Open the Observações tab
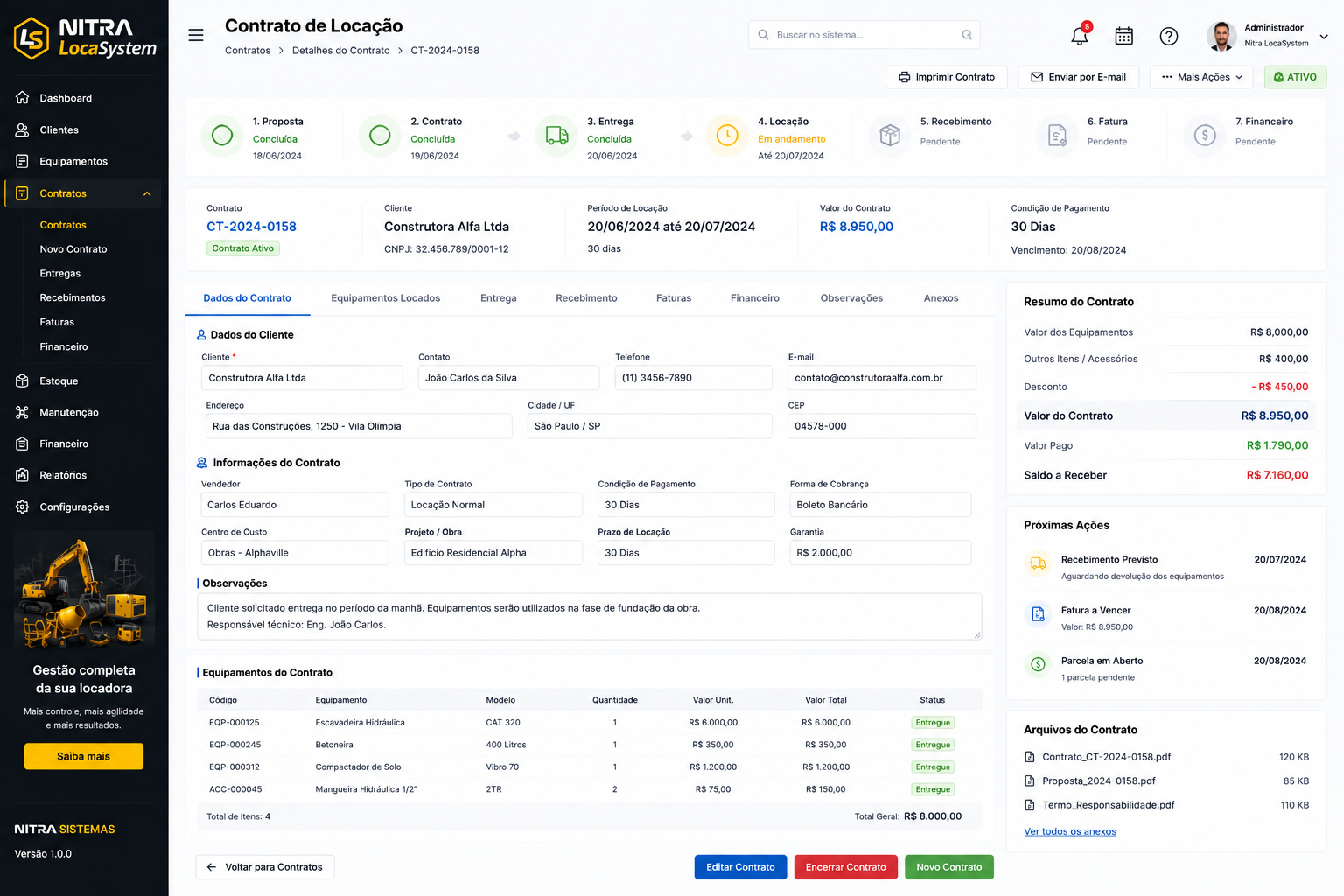Image resolution: width=1344 pixels, height=896 pixels. 851,298
